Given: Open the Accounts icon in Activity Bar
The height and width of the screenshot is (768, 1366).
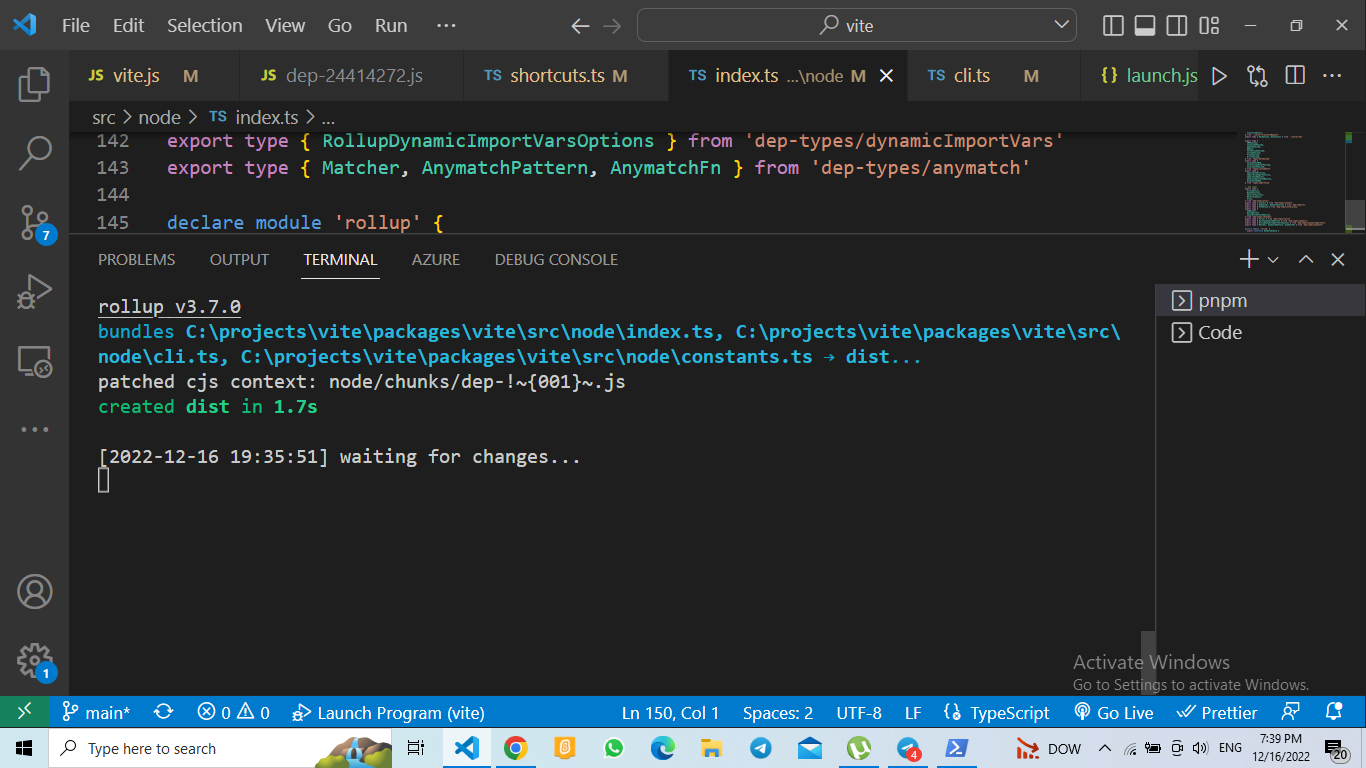Looking at the screenshot, I should pos(34,591).
